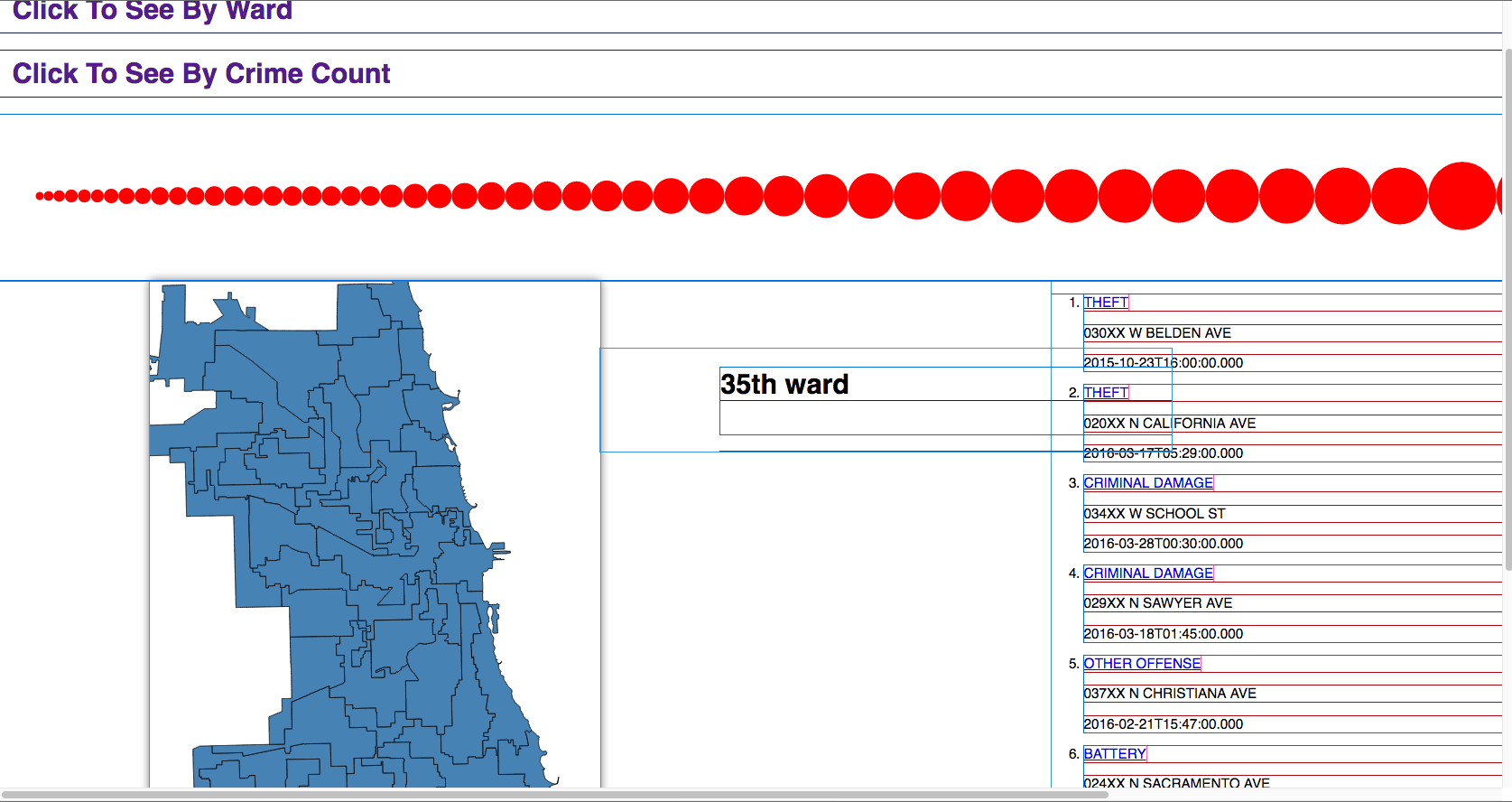Image resolution: width=1512 pixels, height=802 pixels.
Task: Click the timestamp 2016-02-21T15:47:00.000
Action: pyautogui.click(x=1163, y=724)
